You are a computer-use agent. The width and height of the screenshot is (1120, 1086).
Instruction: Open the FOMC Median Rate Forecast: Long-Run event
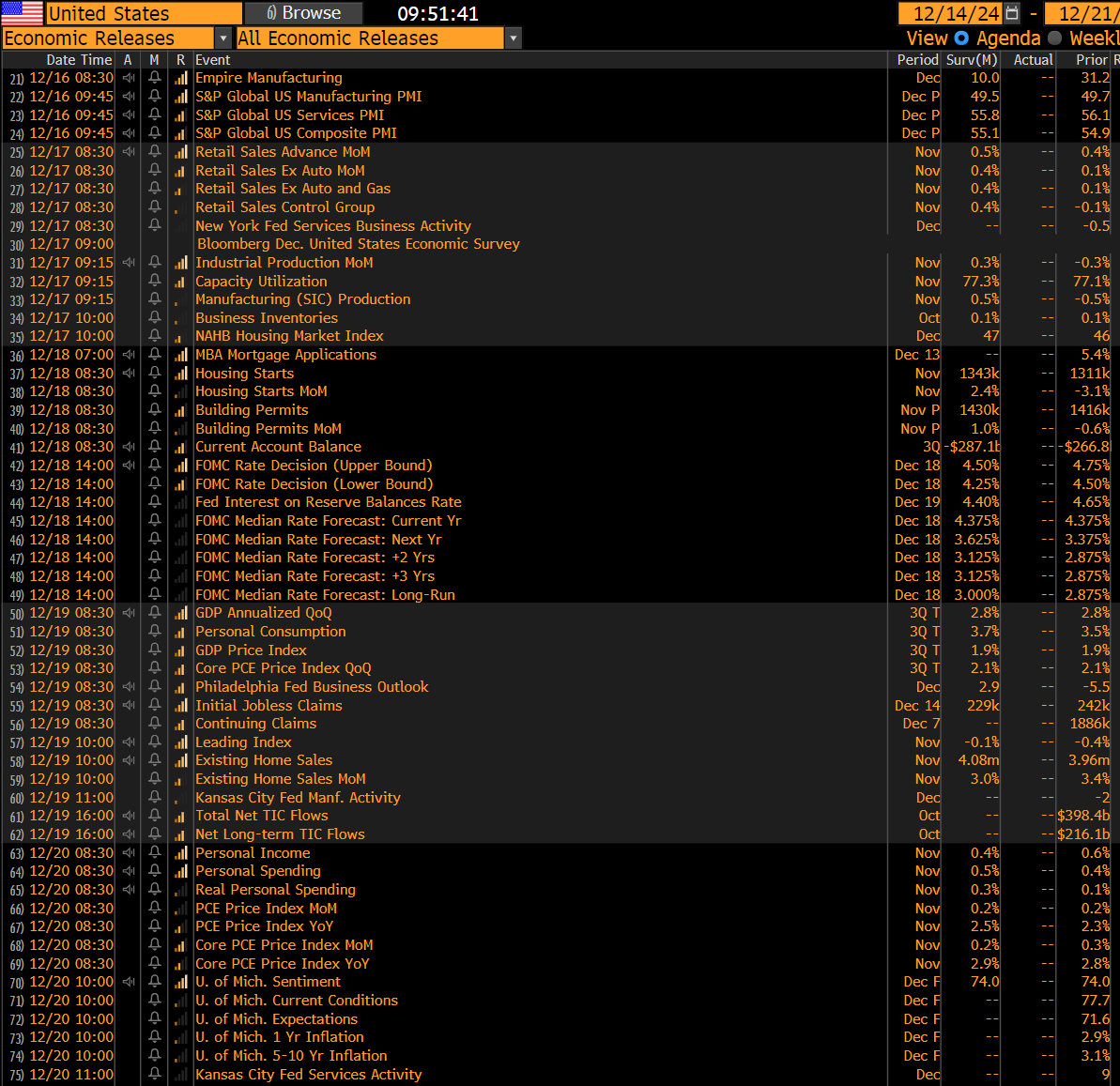325,595
